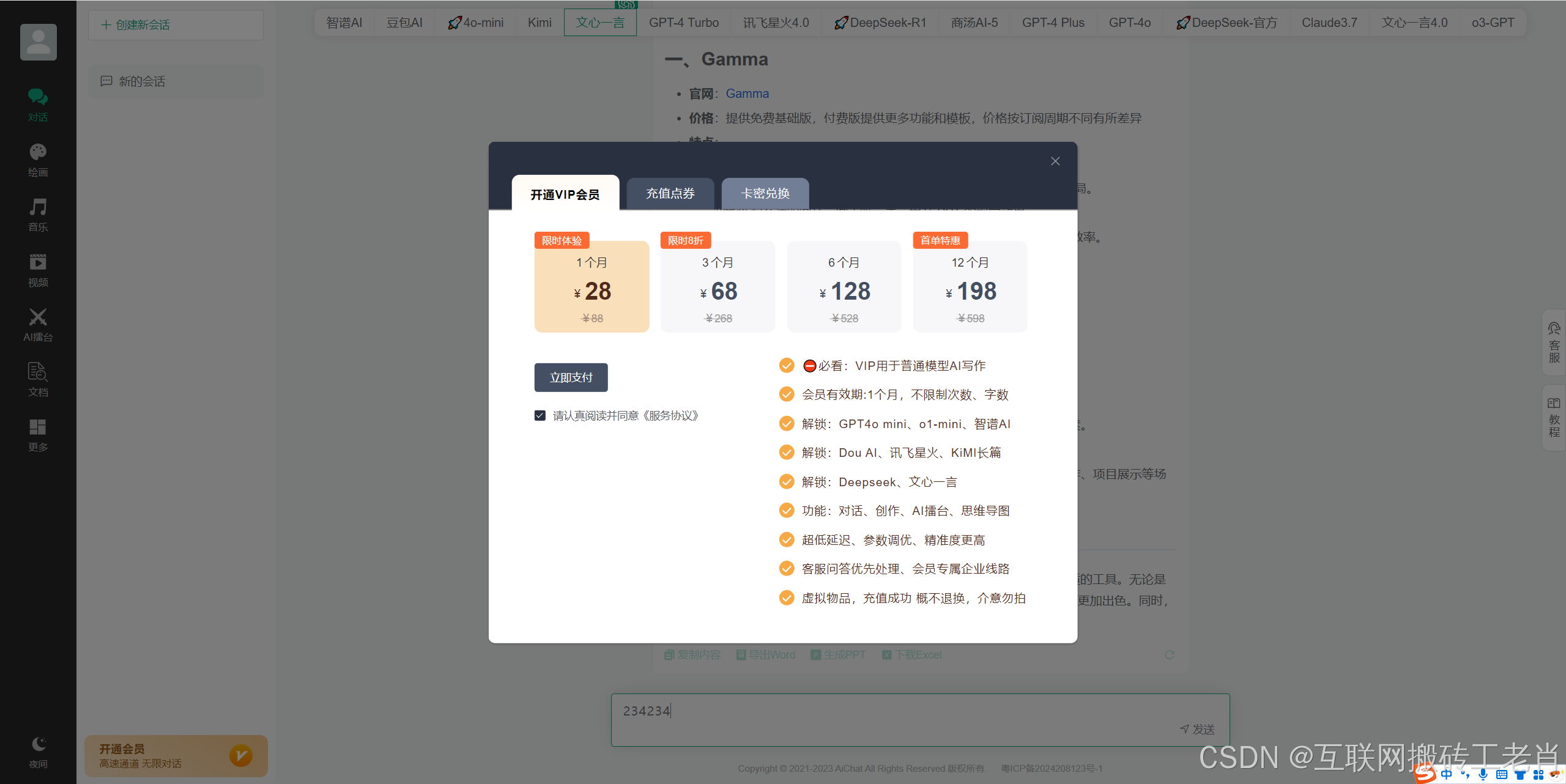The image size is (1566, 784).
Task: Switch to the 卡密兑换 tab
Action: point(765,194)
